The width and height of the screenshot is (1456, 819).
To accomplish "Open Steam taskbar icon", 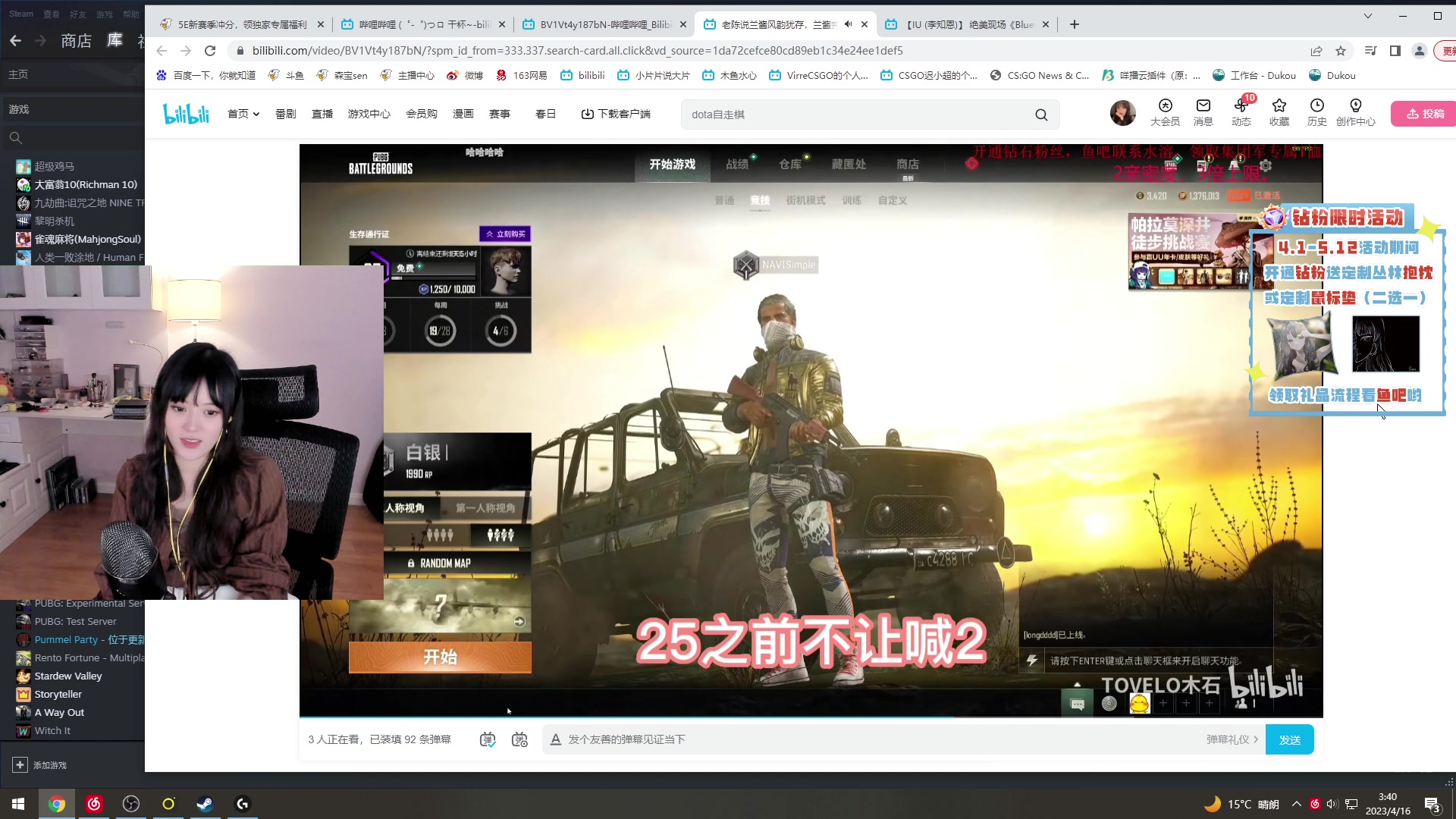I will (205, 804).
